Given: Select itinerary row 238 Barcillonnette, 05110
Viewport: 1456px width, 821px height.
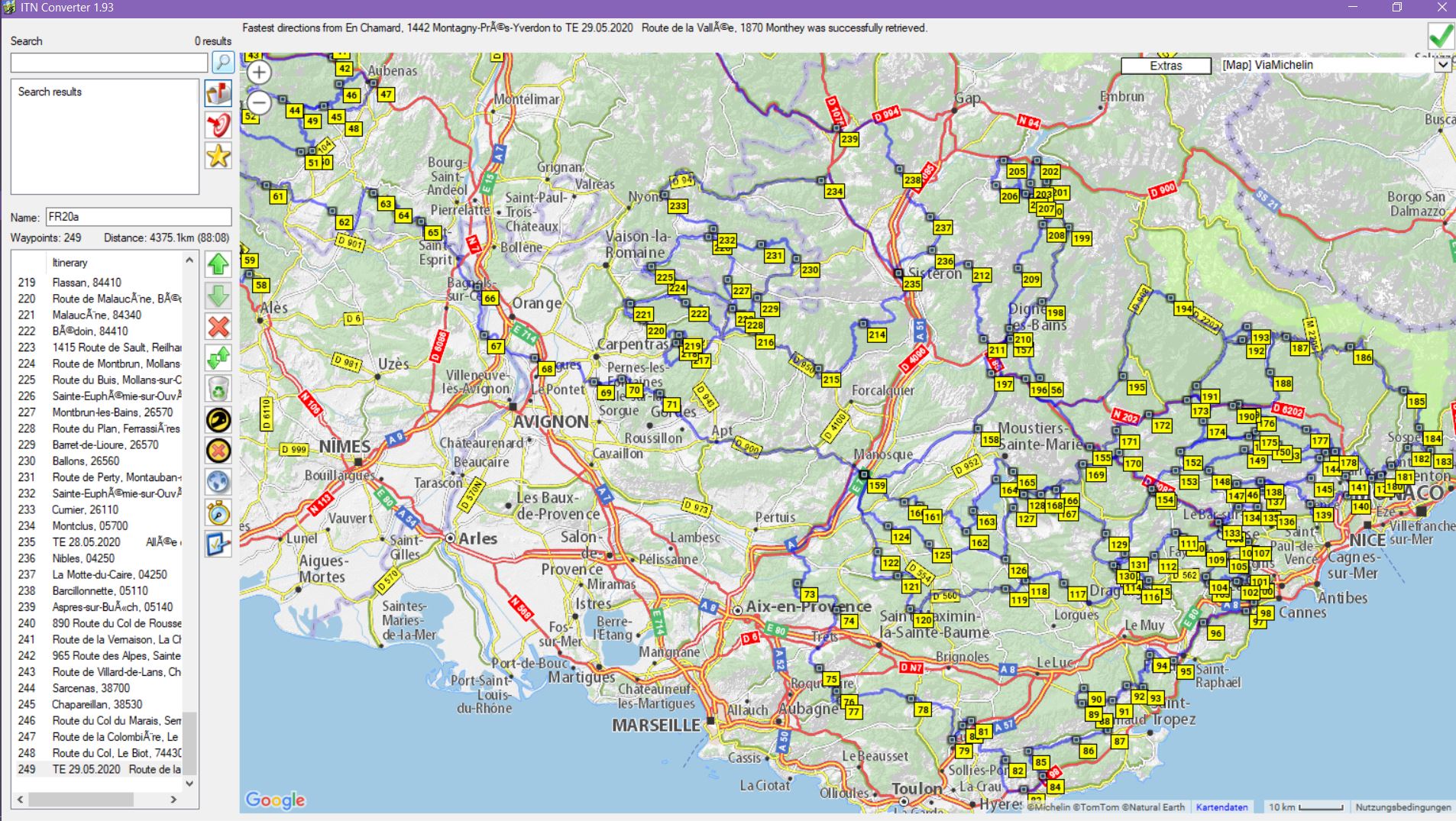Looking at the screenshot, I should click(98, 591).
